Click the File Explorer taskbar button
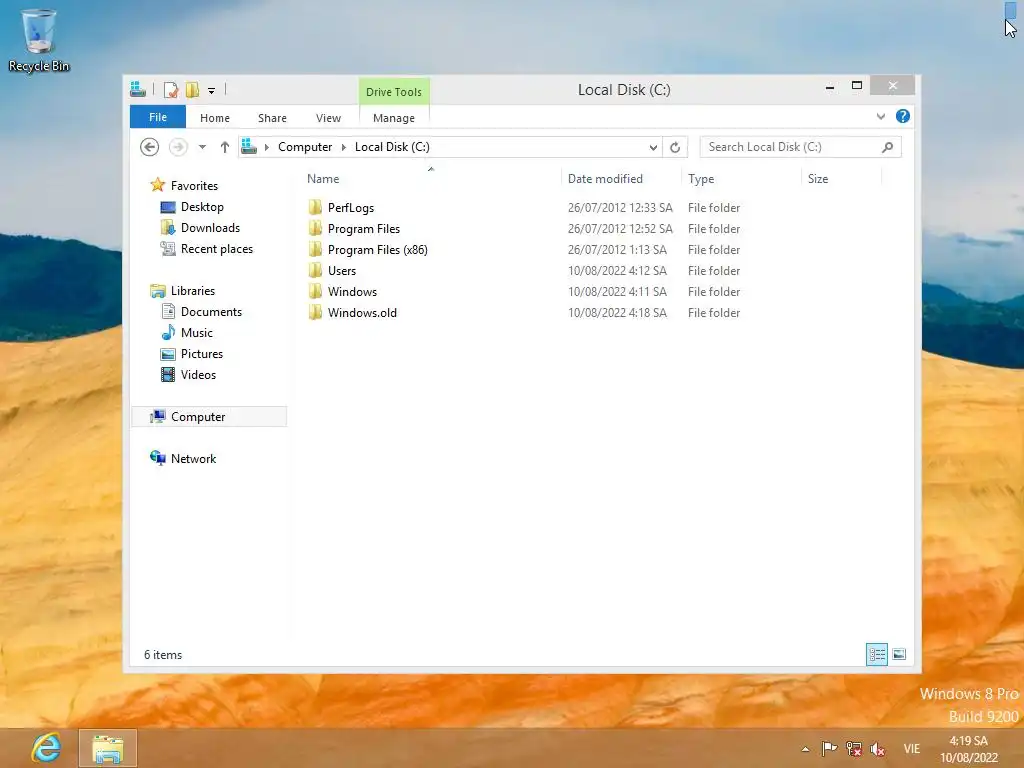 click(108, 748)
